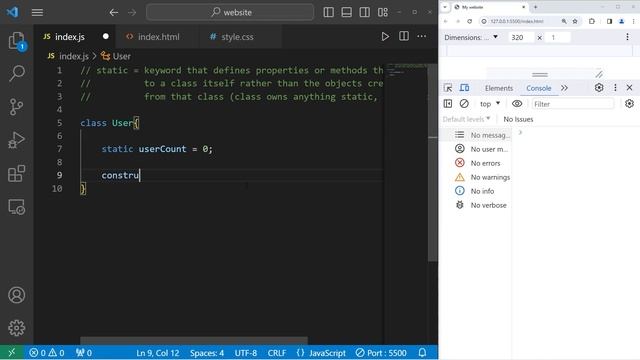The image size is (640, 360).
Task: Click the editor vertical scrollbar
Action: 433,163
